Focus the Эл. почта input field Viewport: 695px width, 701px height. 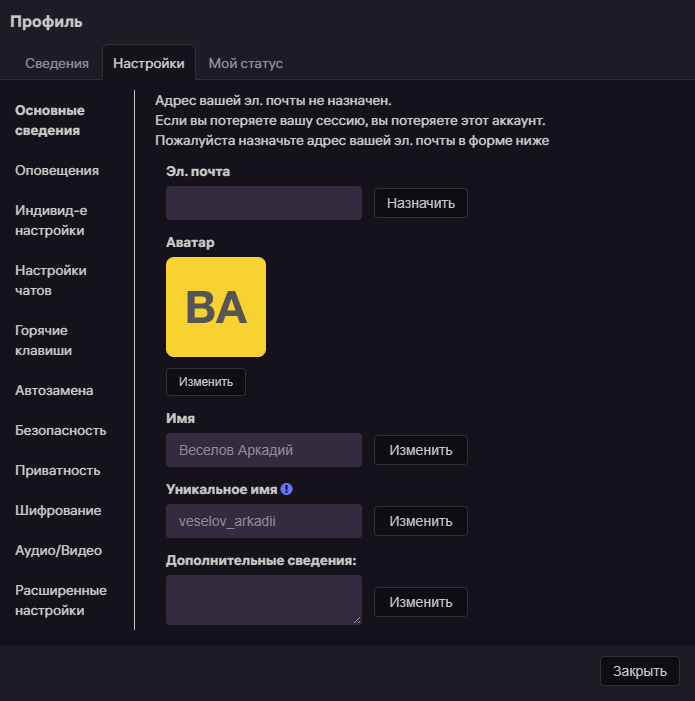pos(264,203)
